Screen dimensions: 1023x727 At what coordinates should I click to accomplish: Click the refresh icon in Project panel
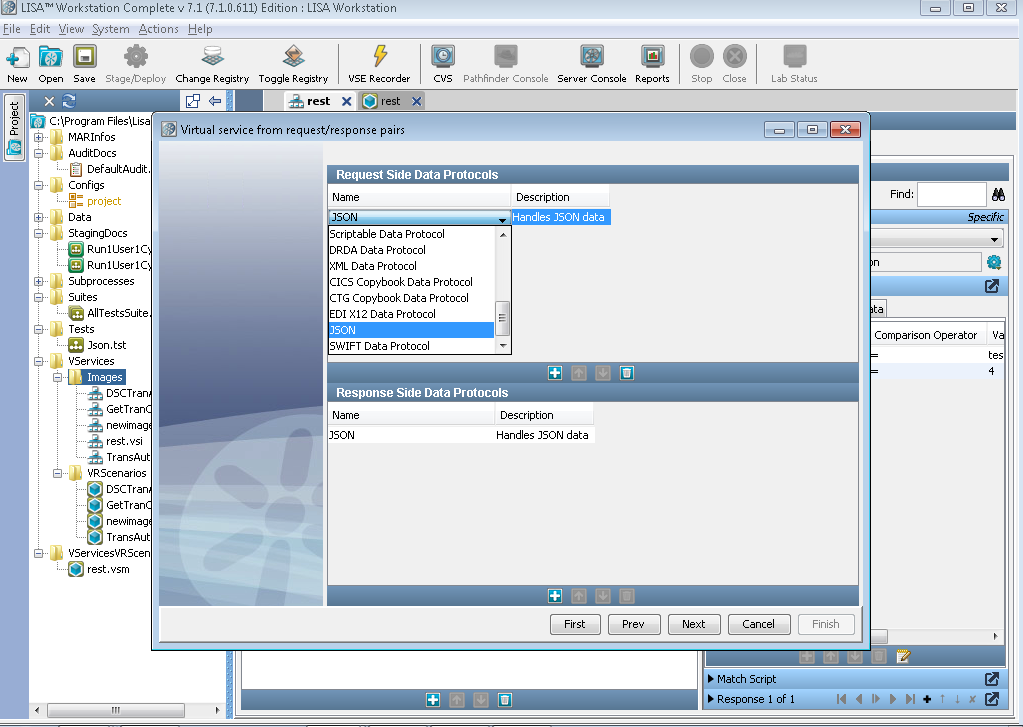(69, 101)
